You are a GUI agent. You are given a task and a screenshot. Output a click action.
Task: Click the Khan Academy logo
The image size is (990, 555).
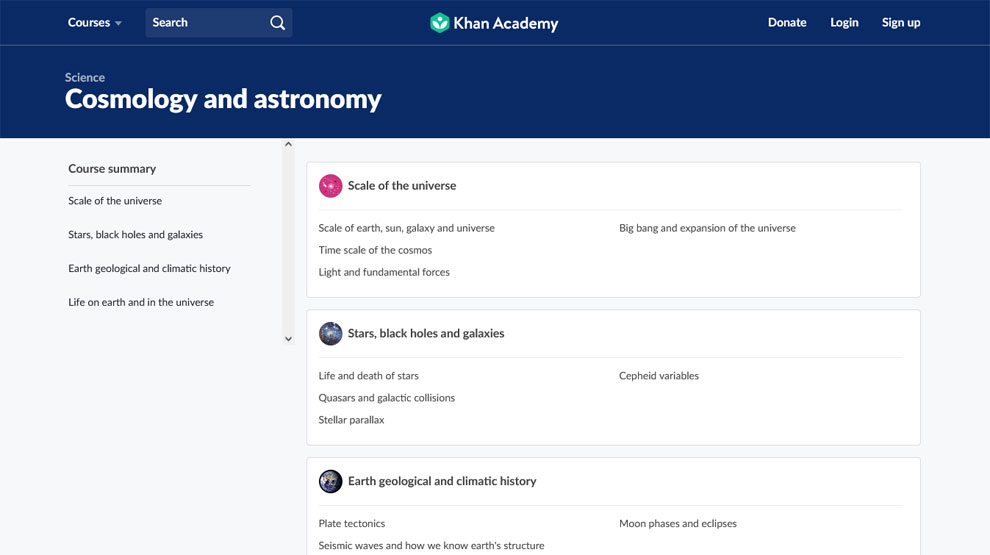pos(494,23)
